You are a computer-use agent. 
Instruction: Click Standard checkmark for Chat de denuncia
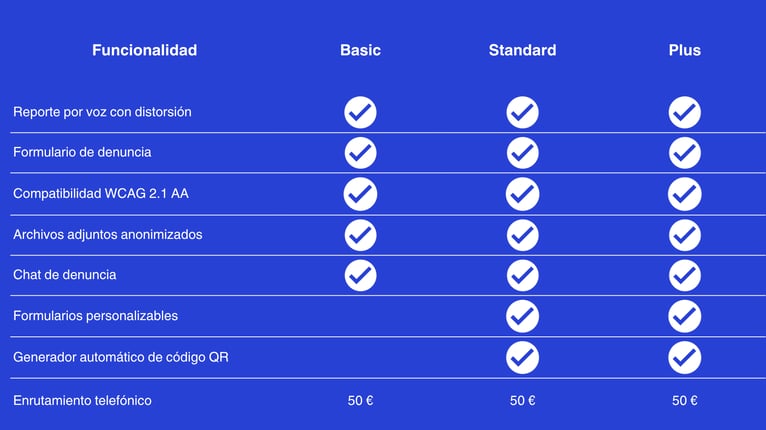522,275
